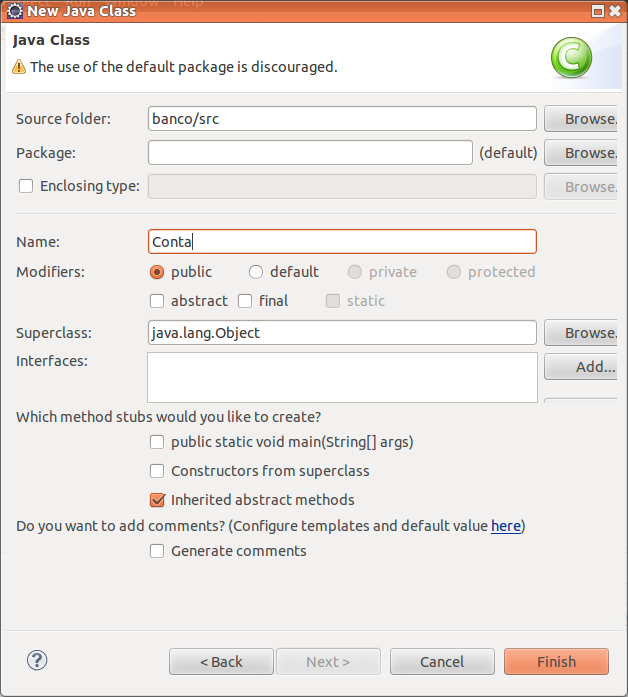Click Cancel to dismiss the wizard
Screen dimensions: 628x697
point(442,662)
